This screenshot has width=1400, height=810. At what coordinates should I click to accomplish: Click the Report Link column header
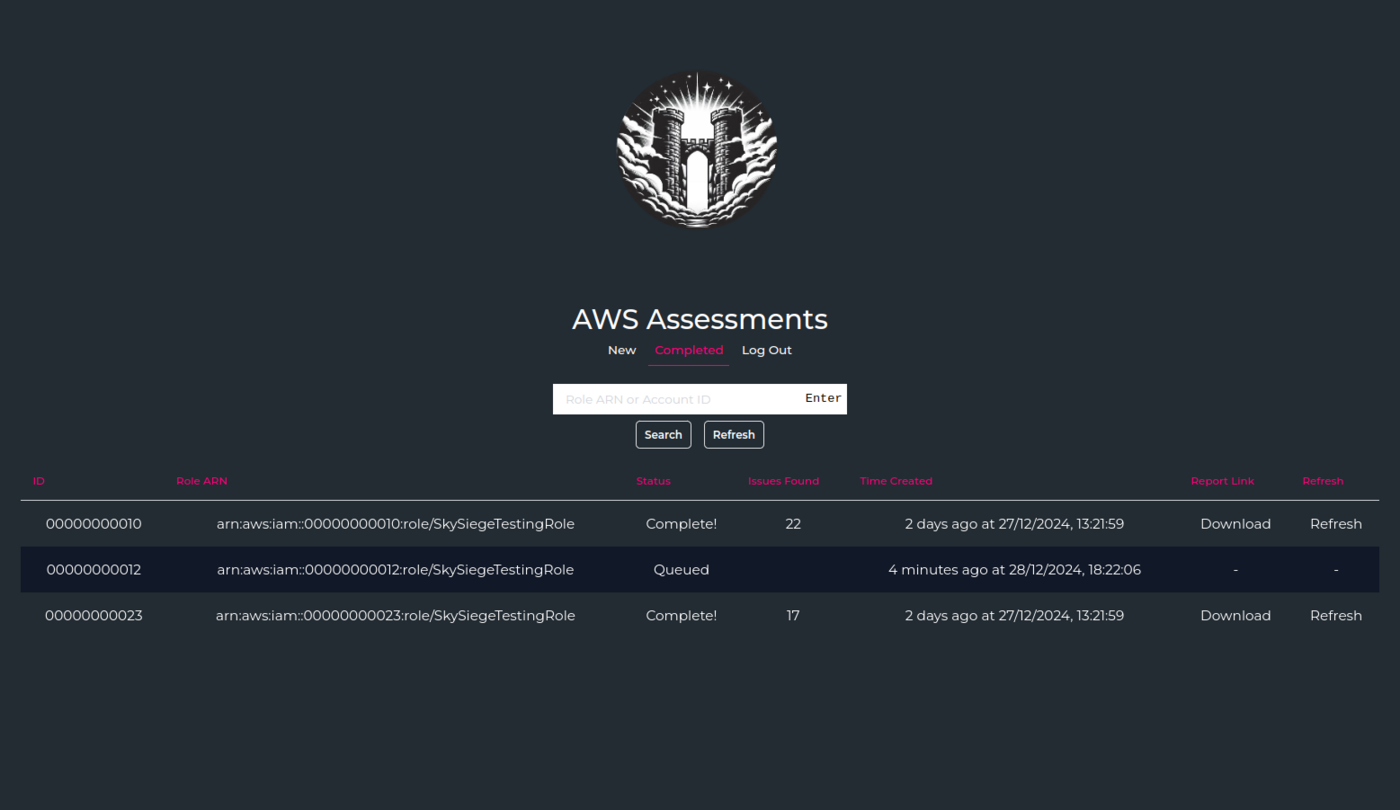[1222, 481]
